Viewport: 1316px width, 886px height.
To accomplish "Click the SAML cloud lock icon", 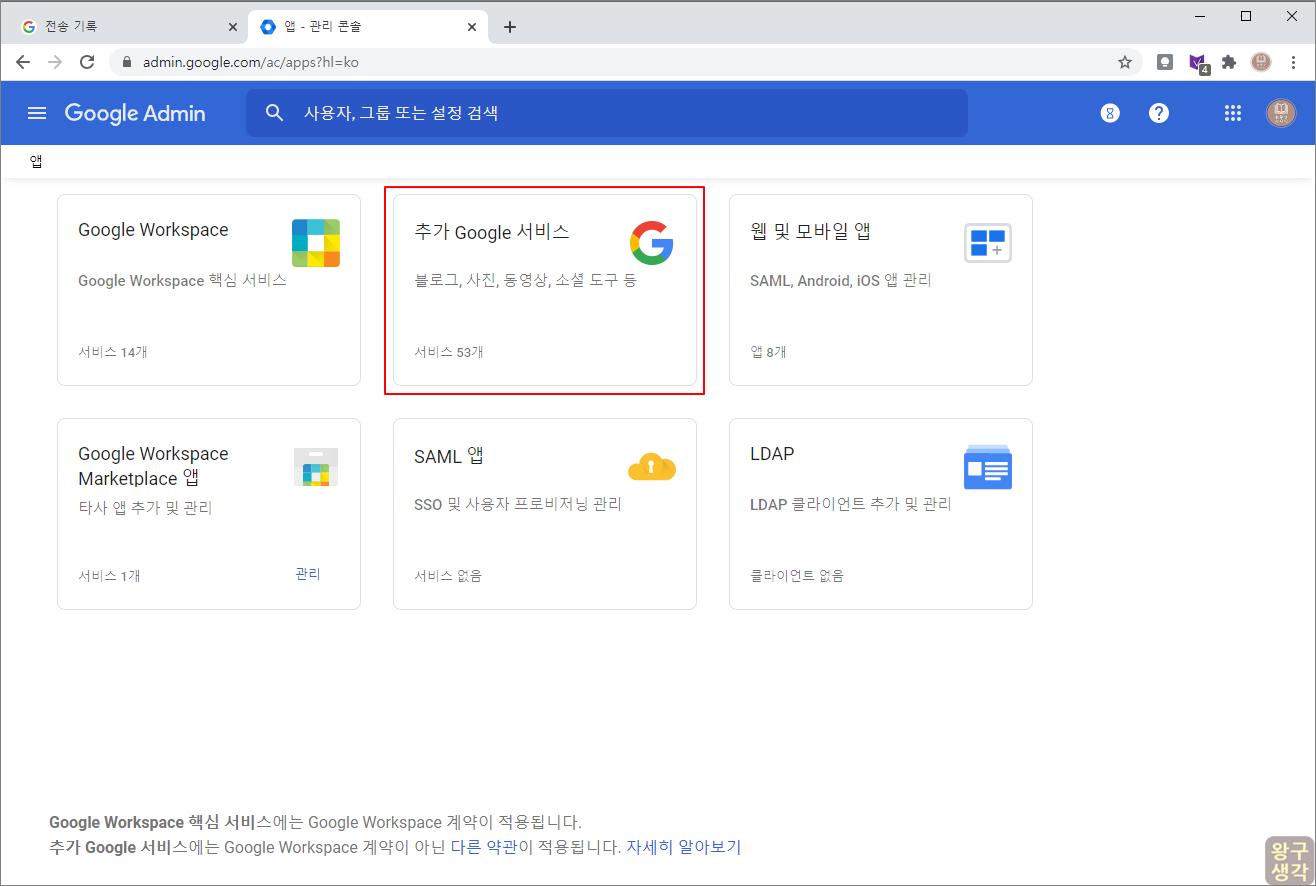I will coord(652,467).
